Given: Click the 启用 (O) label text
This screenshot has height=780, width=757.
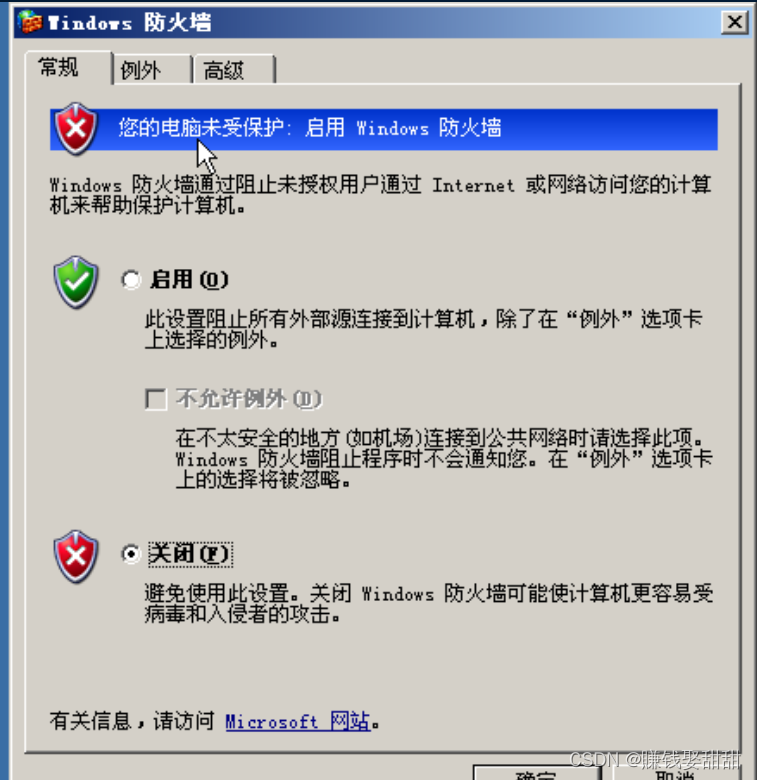Looking at the screenshot, I should point(189,280).
